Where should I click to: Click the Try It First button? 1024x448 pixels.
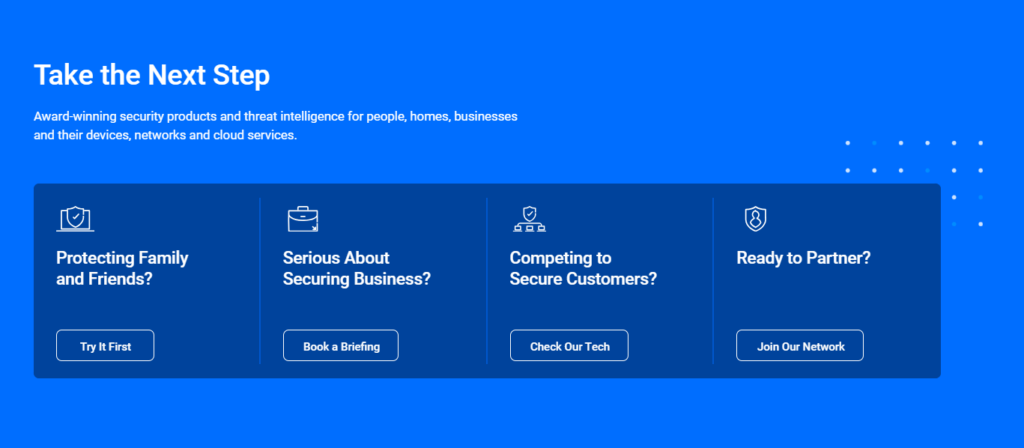(105, 345)
